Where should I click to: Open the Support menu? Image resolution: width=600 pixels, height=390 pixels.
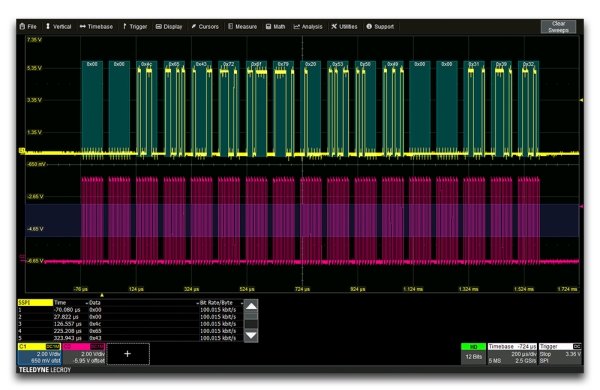[380, 26]
